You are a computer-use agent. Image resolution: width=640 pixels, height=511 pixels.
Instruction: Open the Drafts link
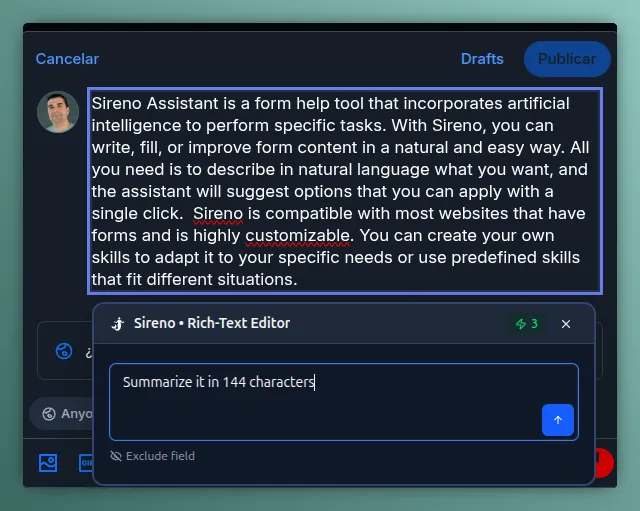coord(482,59)
